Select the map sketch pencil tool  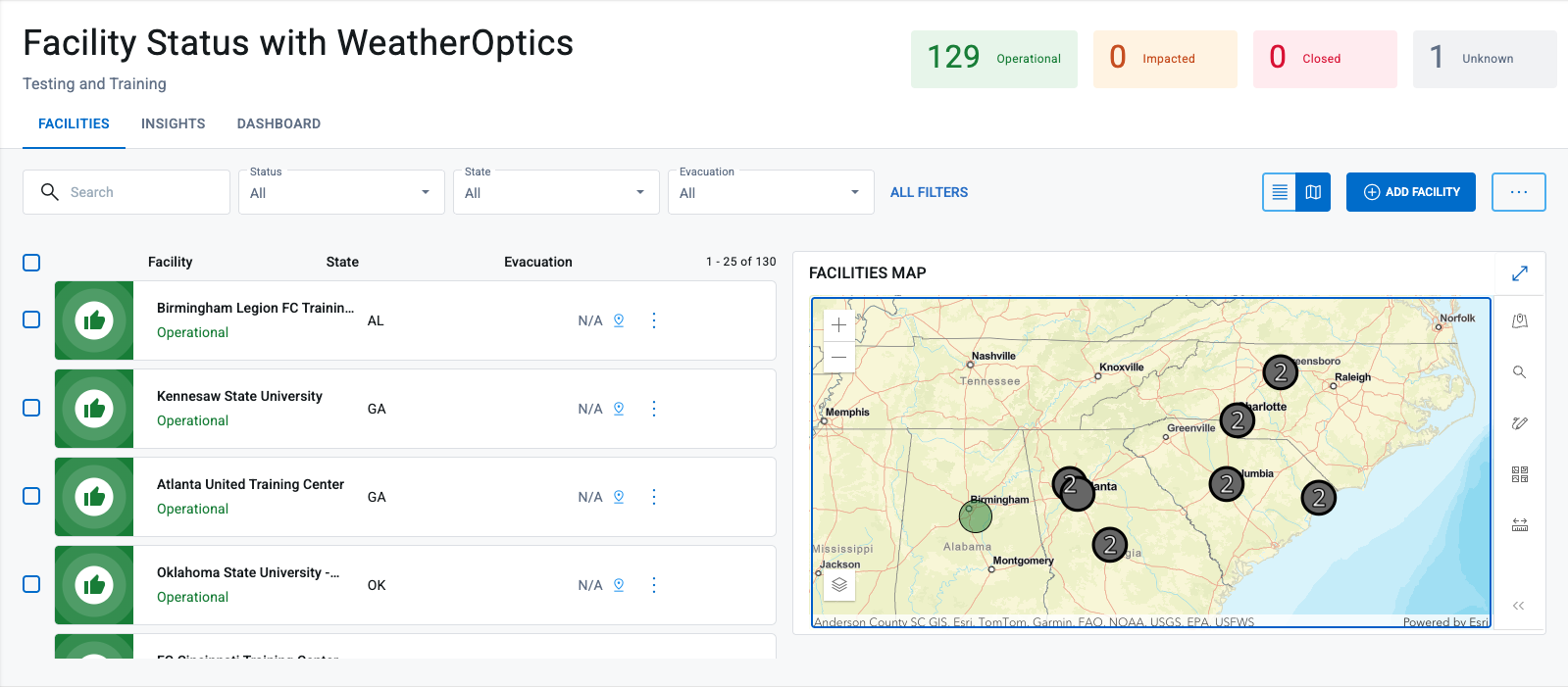point(1520,423)
